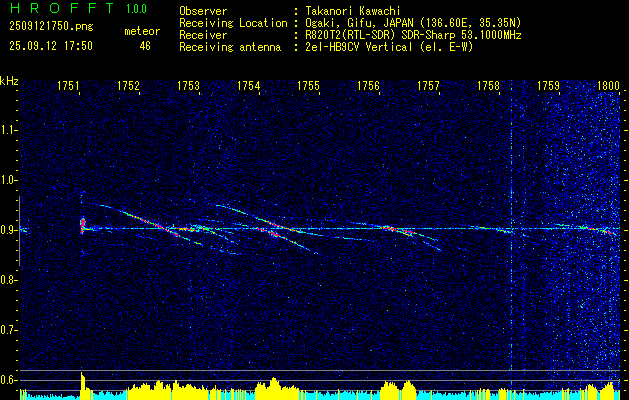Click the 1753 time marker
The height and width of the screenshot is (400, 629).
pyautogui.click(x=189, y=85)
